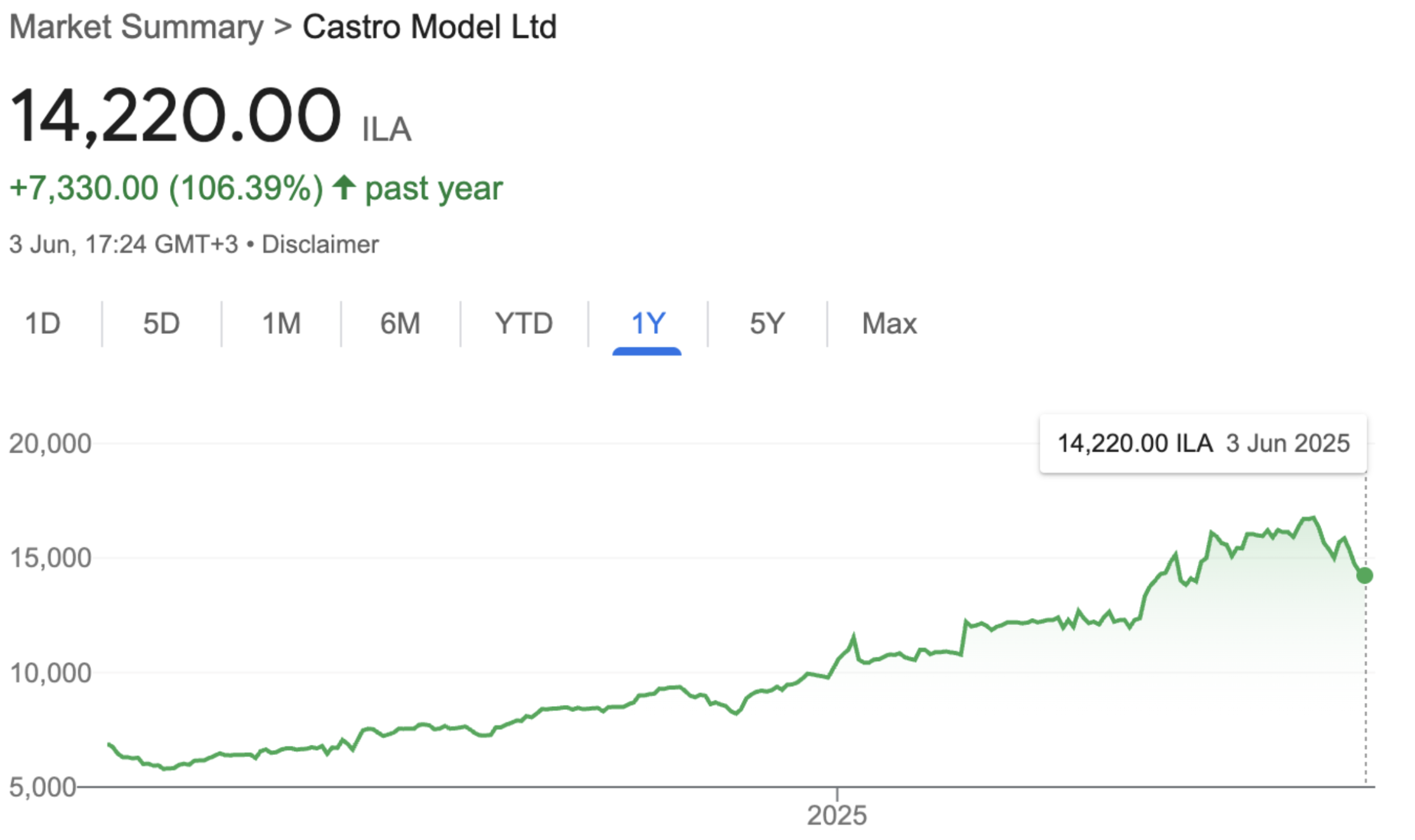
Task: Click the active 1Y tab
Action: (648, 324)
